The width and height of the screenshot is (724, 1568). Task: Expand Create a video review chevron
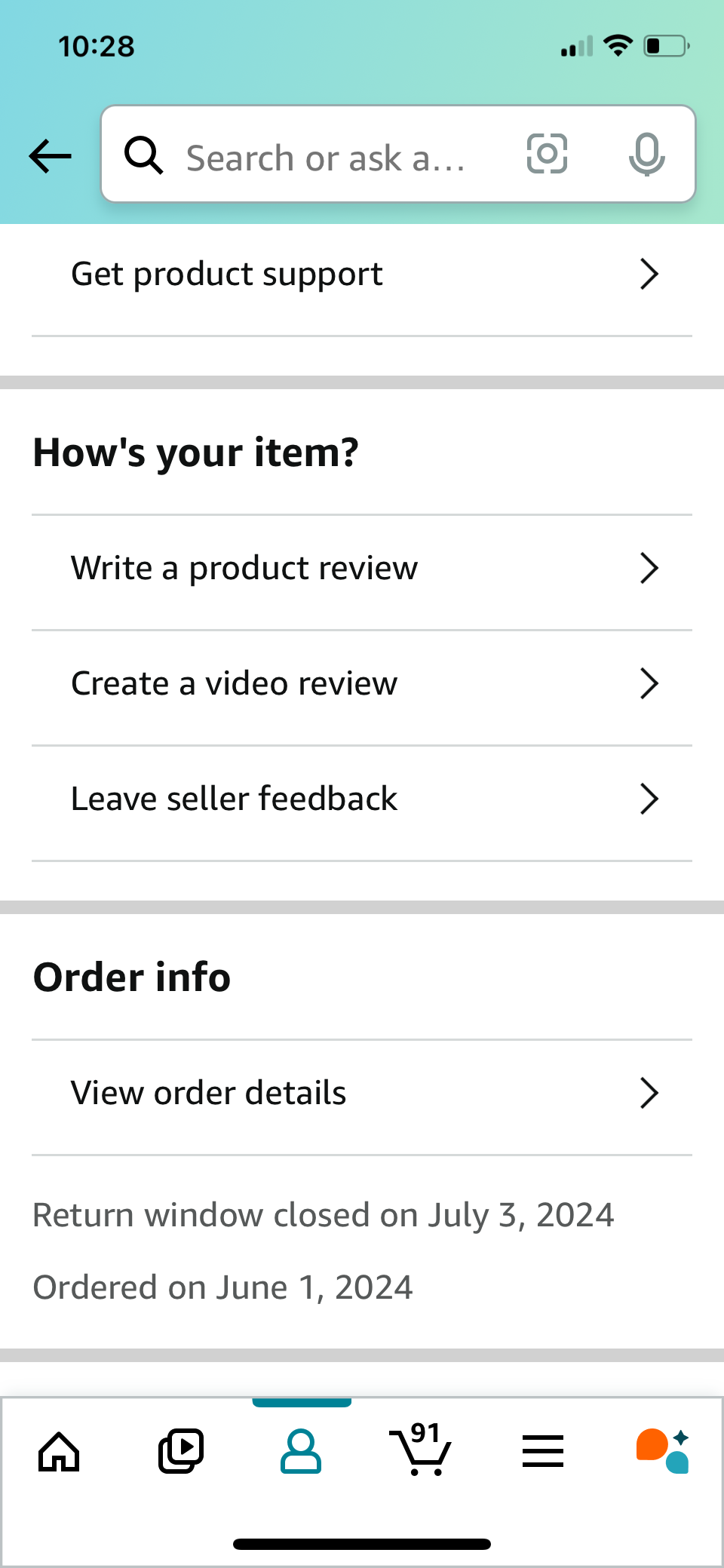649,683
